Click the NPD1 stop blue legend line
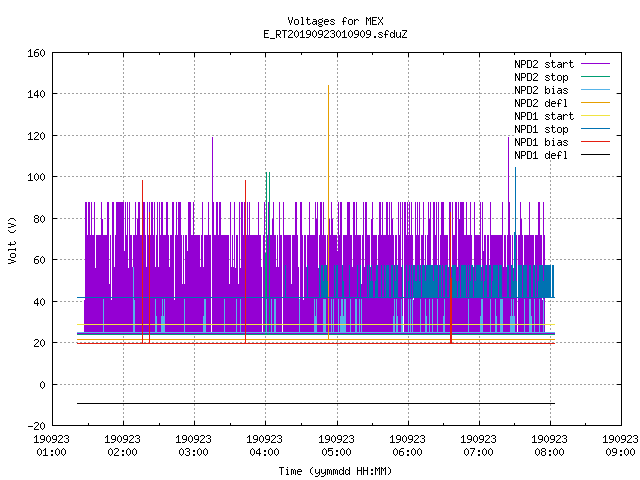Image resolution: width=640 pixels, height=480 pixels. (x=595, y=129)
